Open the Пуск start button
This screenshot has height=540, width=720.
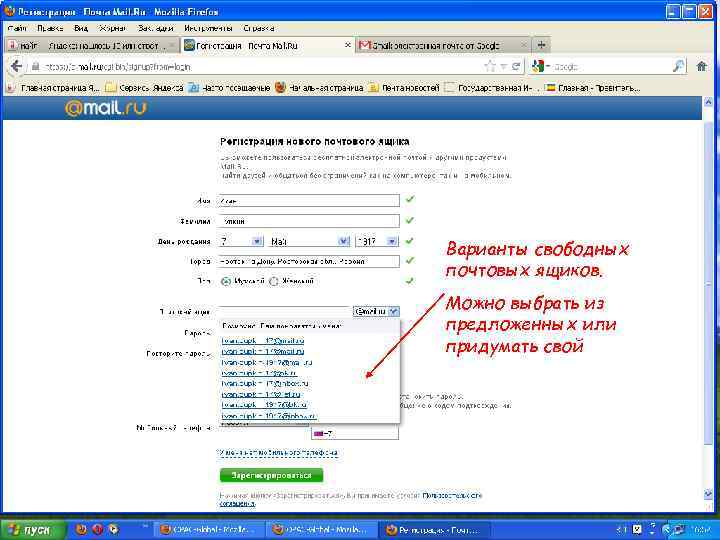click(32, 530)
